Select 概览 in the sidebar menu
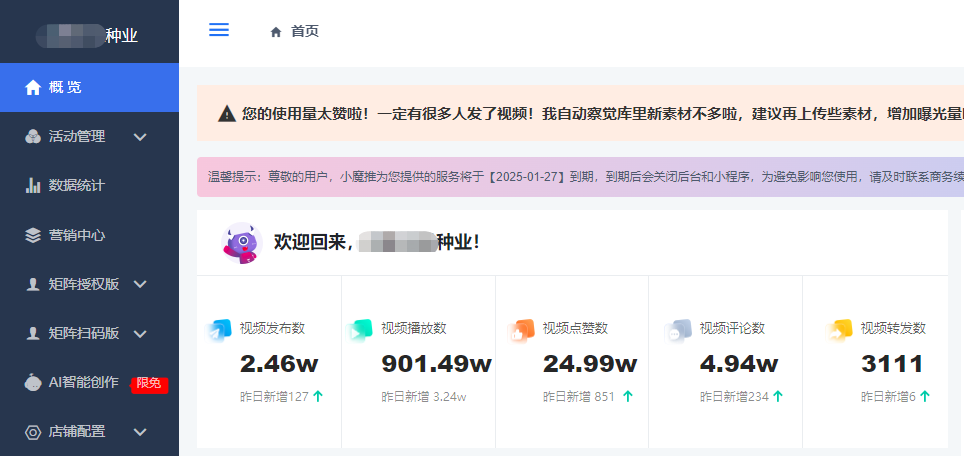964x456 pixels. tap(66, 87)
